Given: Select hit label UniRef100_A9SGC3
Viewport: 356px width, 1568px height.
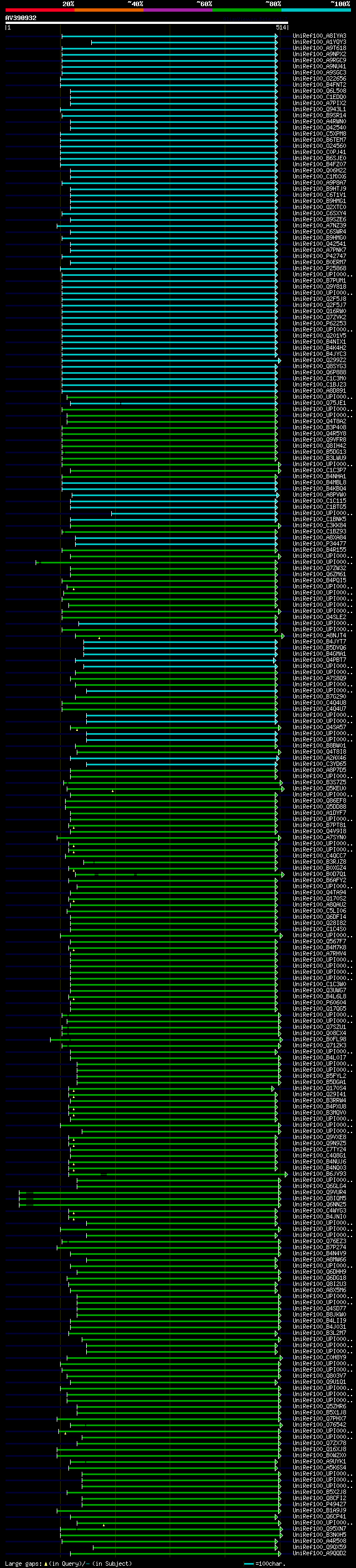Looking at the screenshot, I should 319,72.
